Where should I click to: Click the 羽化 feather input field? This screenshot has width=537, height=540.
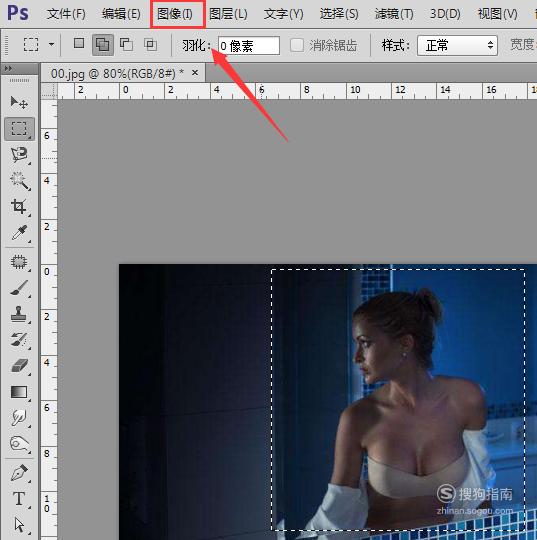[x=249, y=45]
